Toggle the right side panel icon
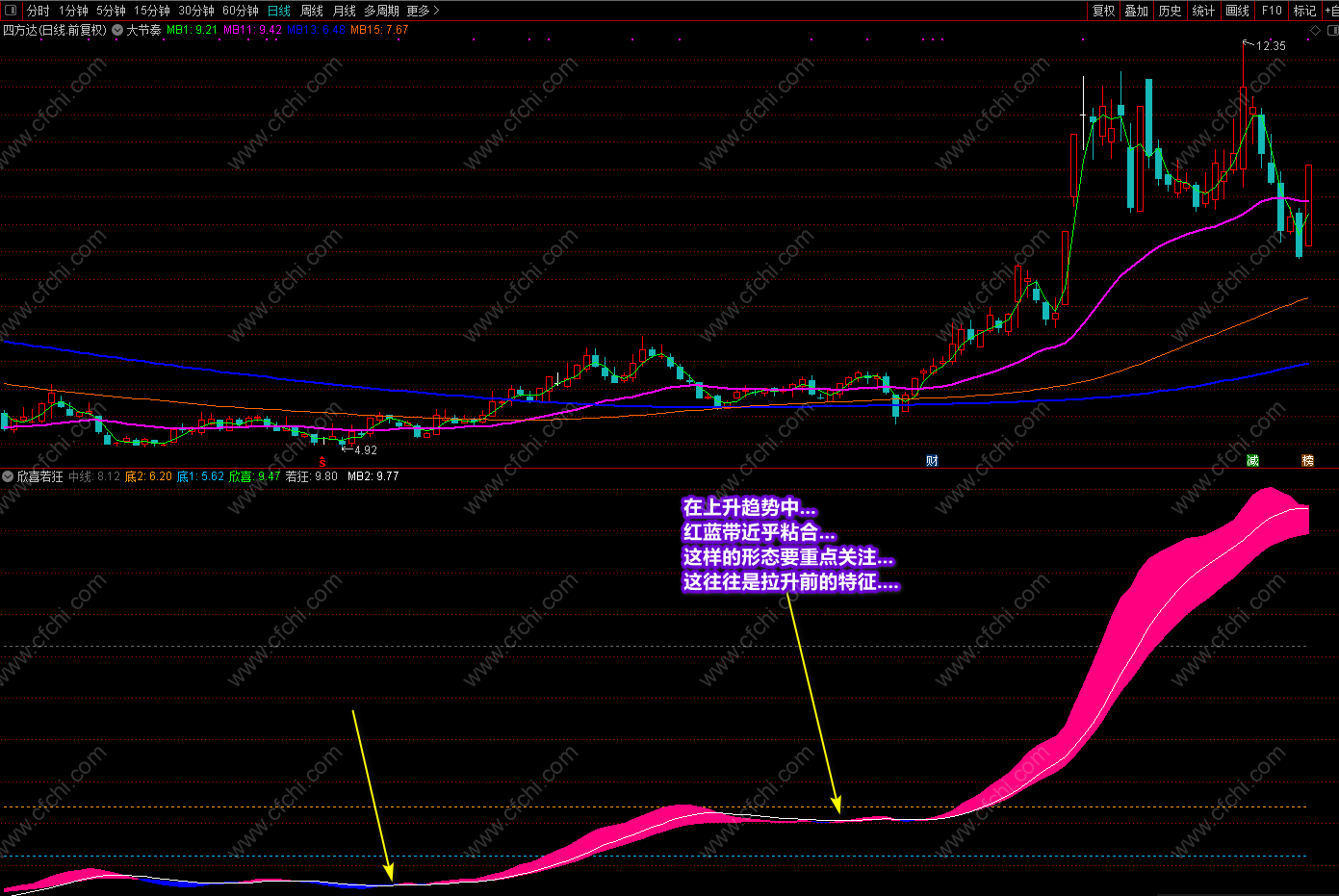This screenshot has height=896, width=1339. click(1333, 31)
